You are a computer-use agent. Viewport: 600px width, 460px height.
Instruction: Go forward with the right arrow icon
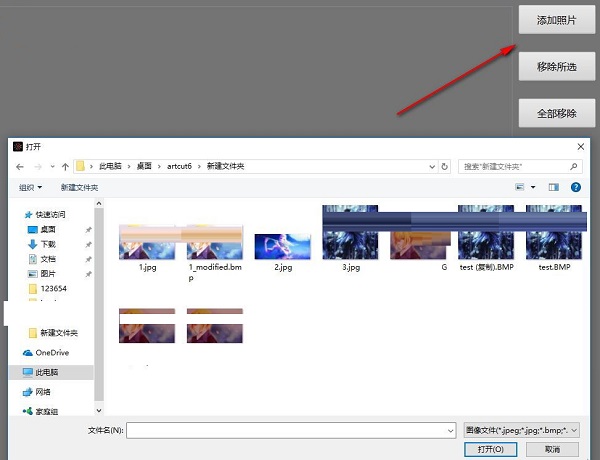38,166
